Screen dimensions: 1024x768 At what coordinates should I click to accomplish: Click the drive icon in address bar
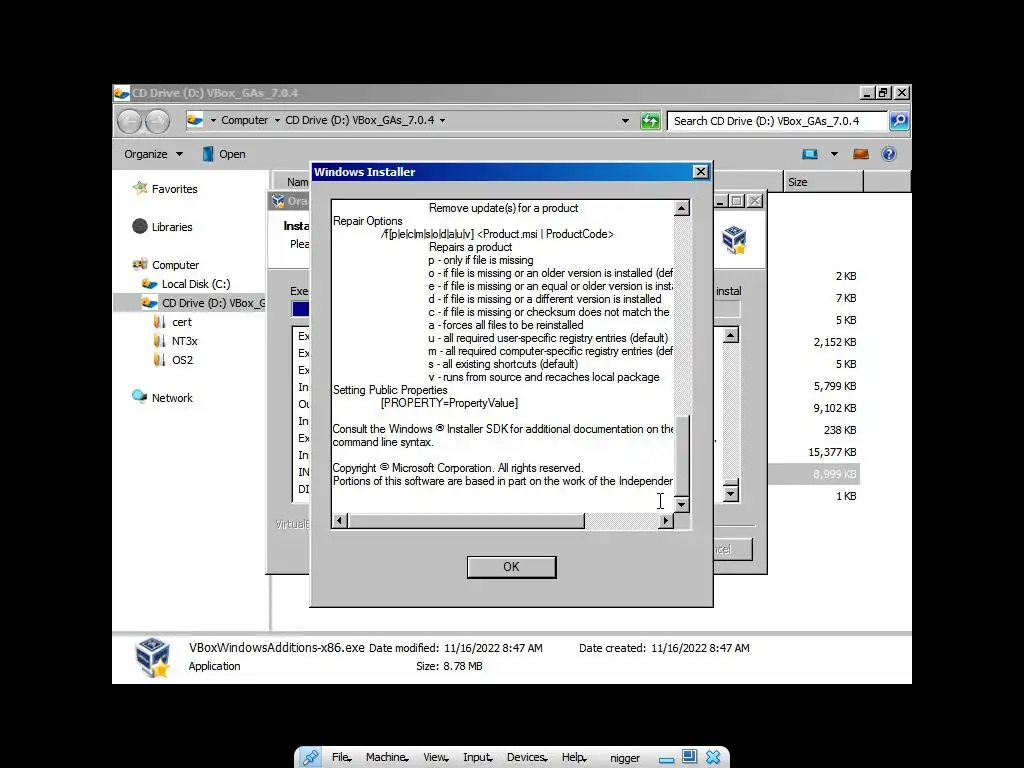point(195,120)
